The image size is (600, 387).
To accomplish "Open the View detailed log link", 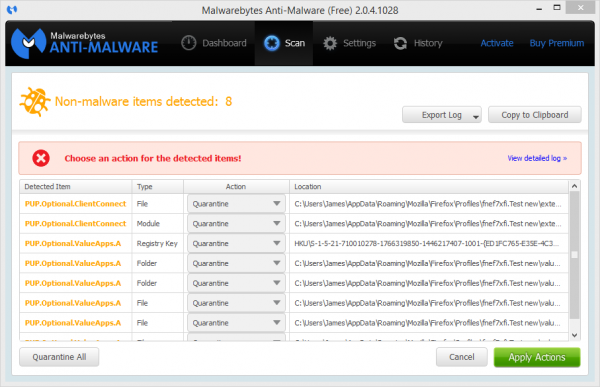I will 537,158.
